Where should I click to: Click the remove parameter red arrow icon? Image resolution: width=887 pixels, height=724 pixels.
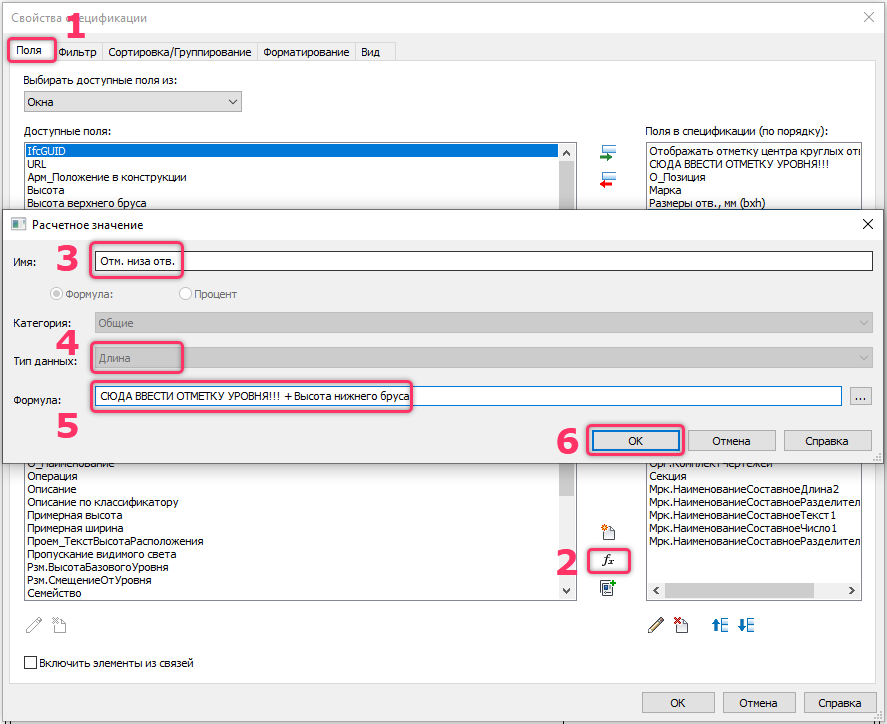(608, 180)
